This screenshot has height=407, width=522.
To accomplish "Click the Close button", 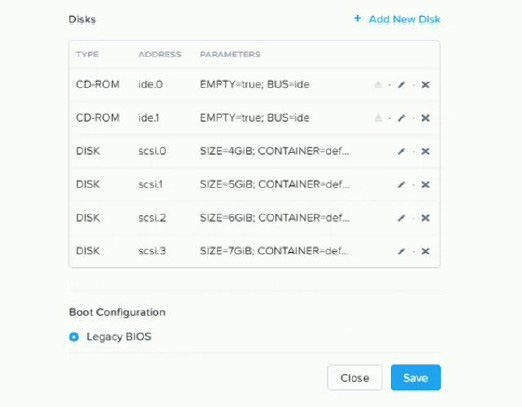I will coord(355,378).
